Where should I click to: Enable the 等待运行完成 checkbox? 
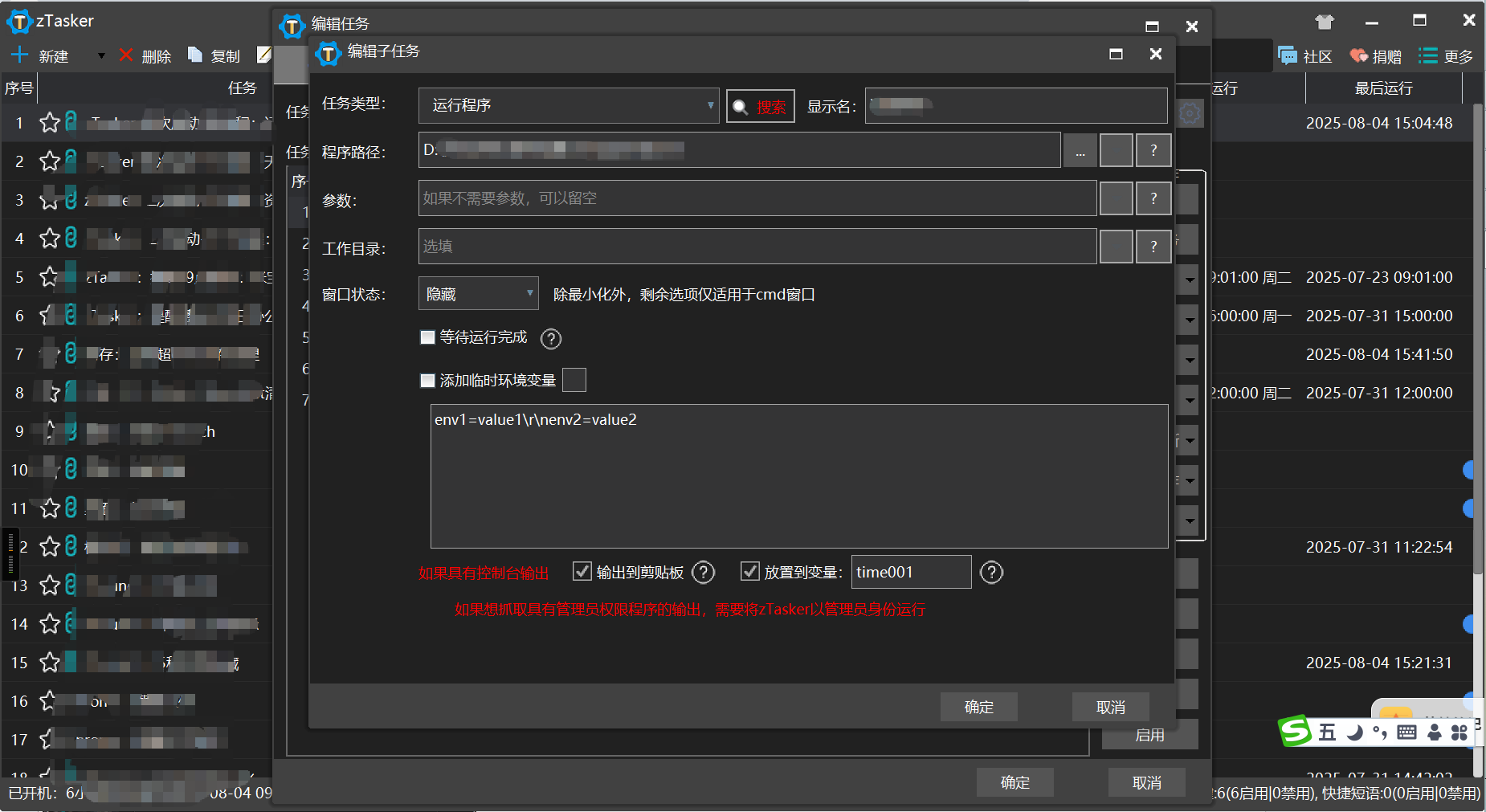[427, 337]
